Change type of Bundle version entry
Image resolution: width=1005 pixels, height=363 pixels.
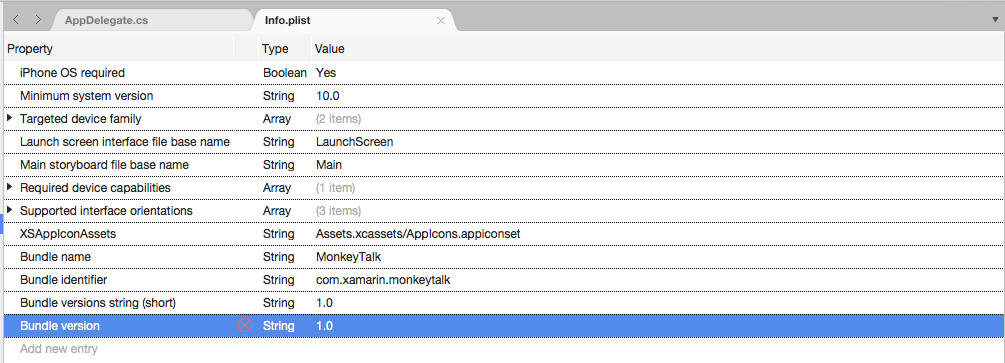coord(279,326)
